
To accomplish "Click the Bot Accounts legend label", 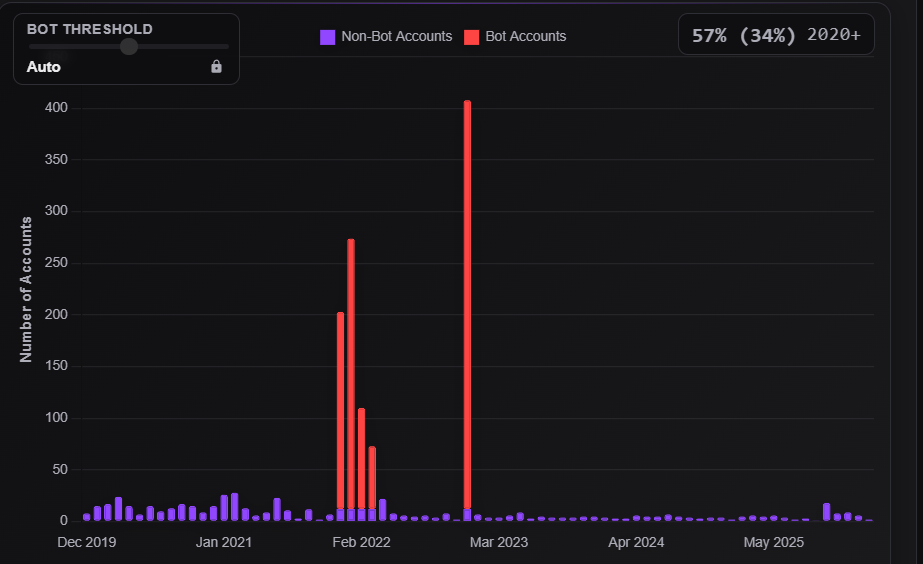I will point(526,37).
